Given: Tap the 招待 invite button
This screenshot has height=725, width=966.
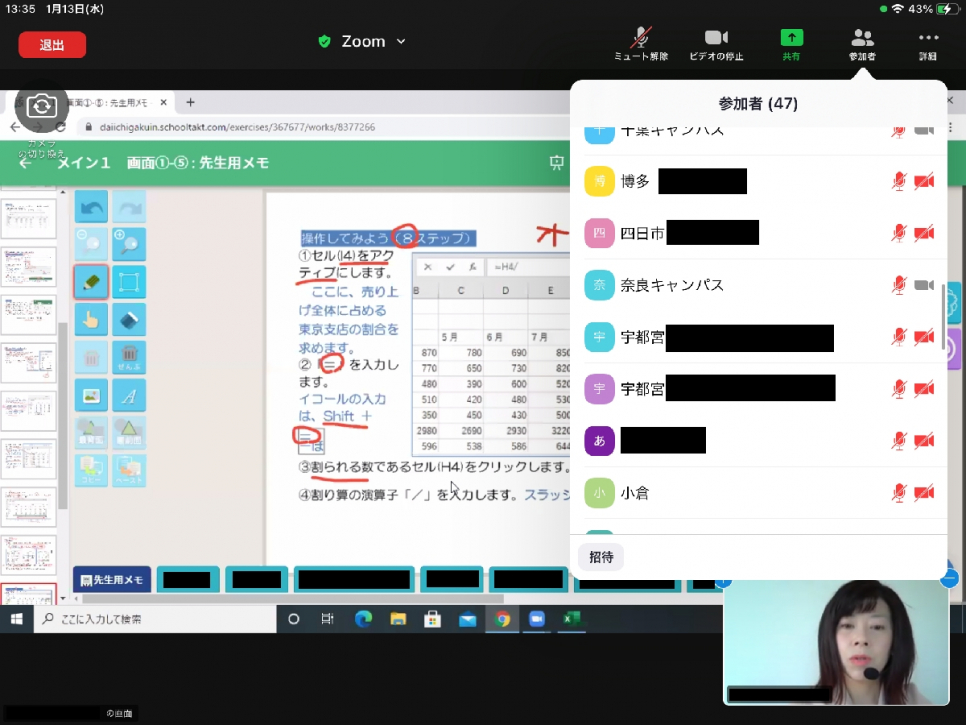Looking at the screenshot, I should pyautogui.click(x=601, y=557).
